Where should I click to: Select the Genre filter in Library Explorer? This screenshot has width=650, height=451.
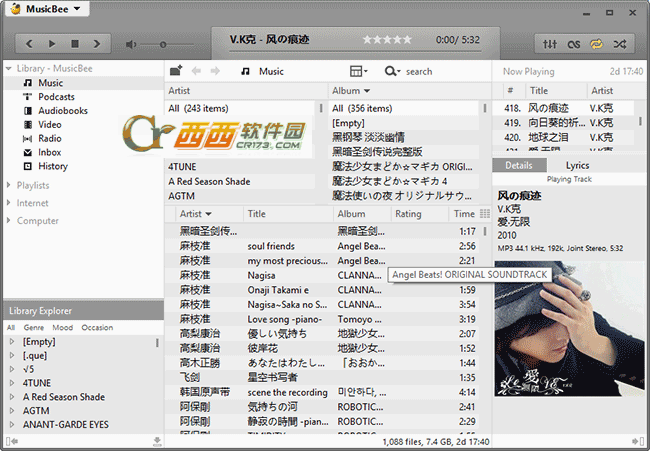coord(33,327)
